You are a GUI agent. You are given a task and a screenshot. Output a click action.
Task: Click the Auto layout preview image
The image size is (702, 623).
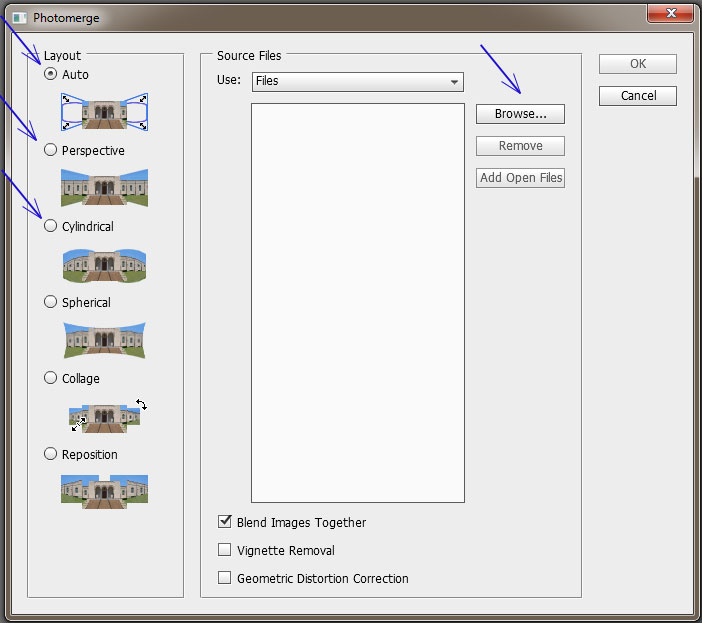104,112
